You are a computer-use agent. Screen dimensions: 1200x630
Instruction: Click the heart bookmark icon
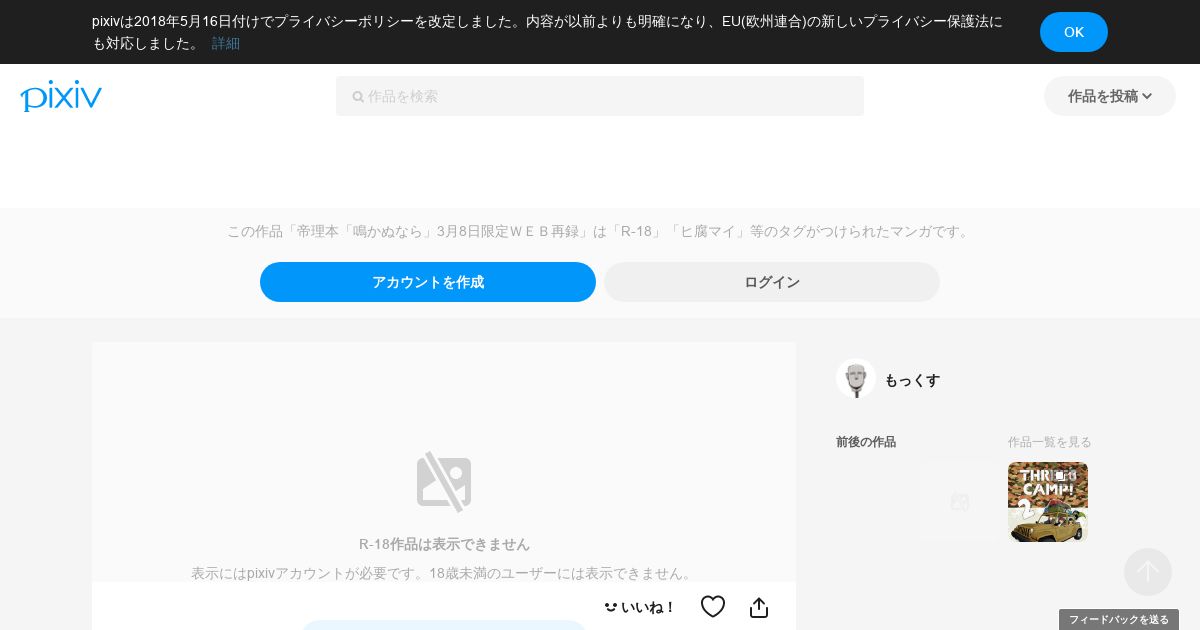[x=713, y=607]
